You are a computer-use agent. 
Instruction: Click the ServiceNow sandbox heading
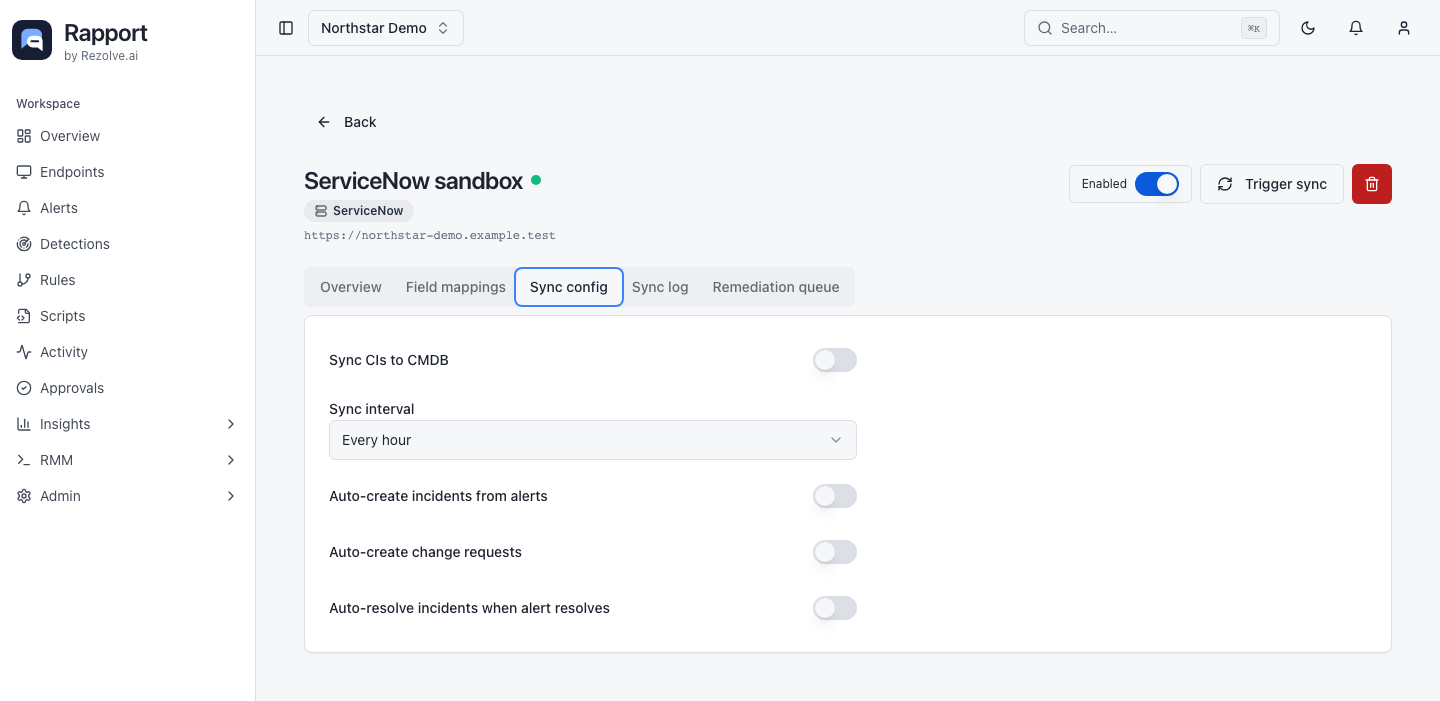(x=414, y=181)
